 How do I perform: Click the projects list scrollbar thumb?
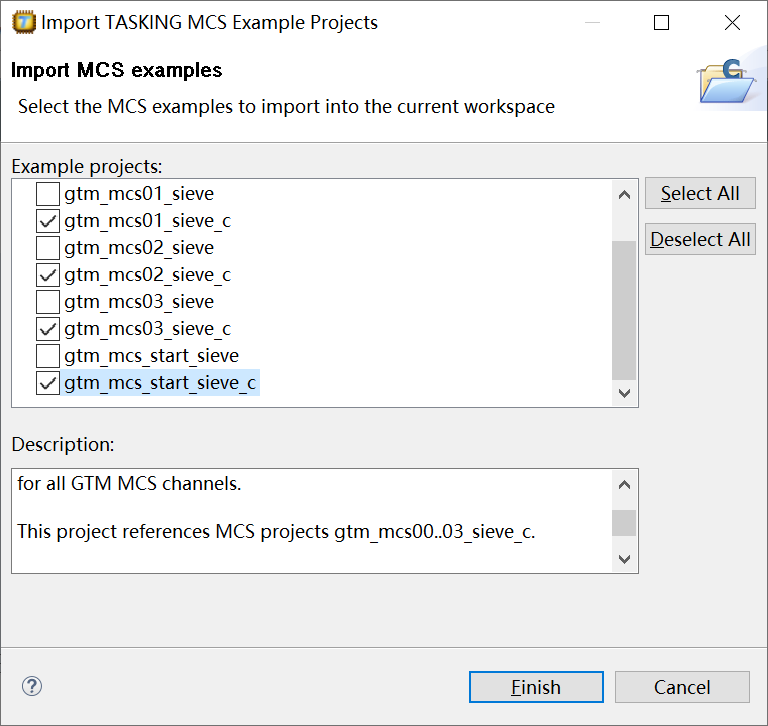624,310
